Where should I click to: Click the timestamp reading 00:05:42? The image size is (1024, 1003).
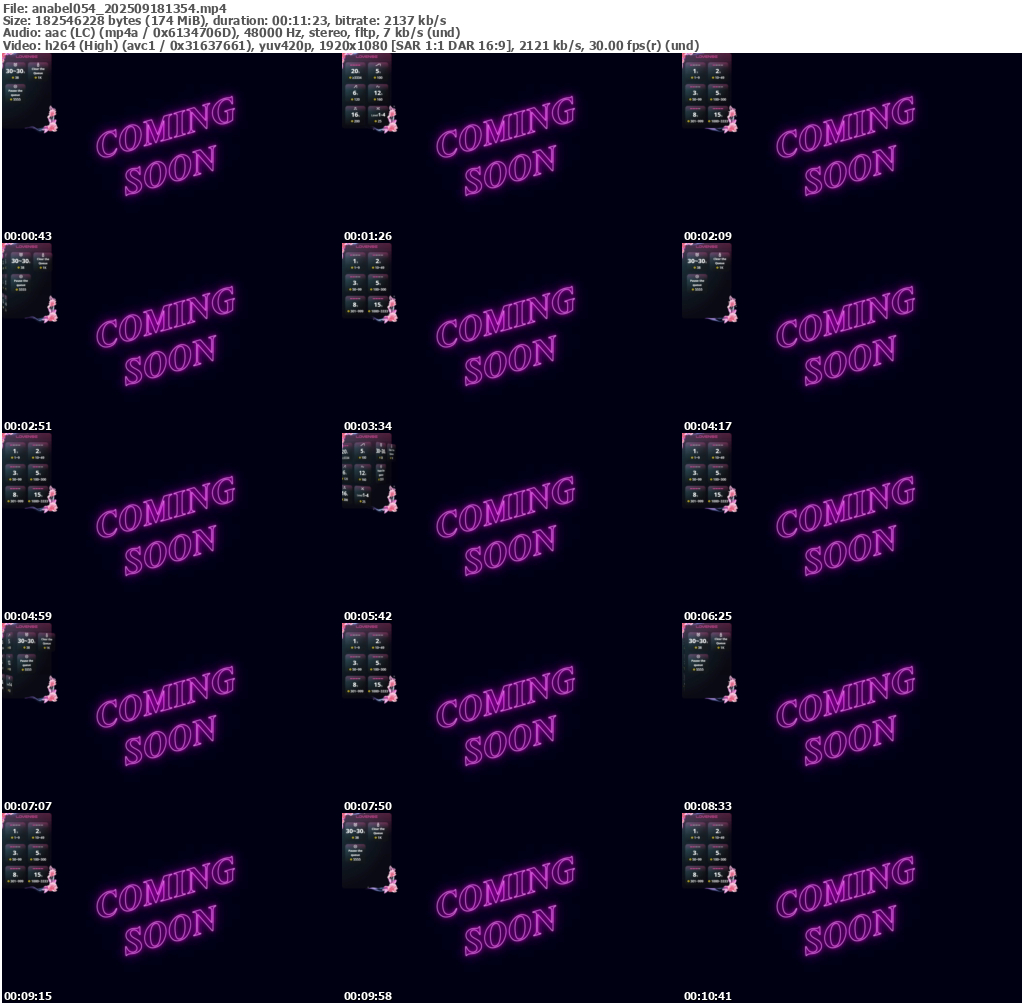click(368, 616)
